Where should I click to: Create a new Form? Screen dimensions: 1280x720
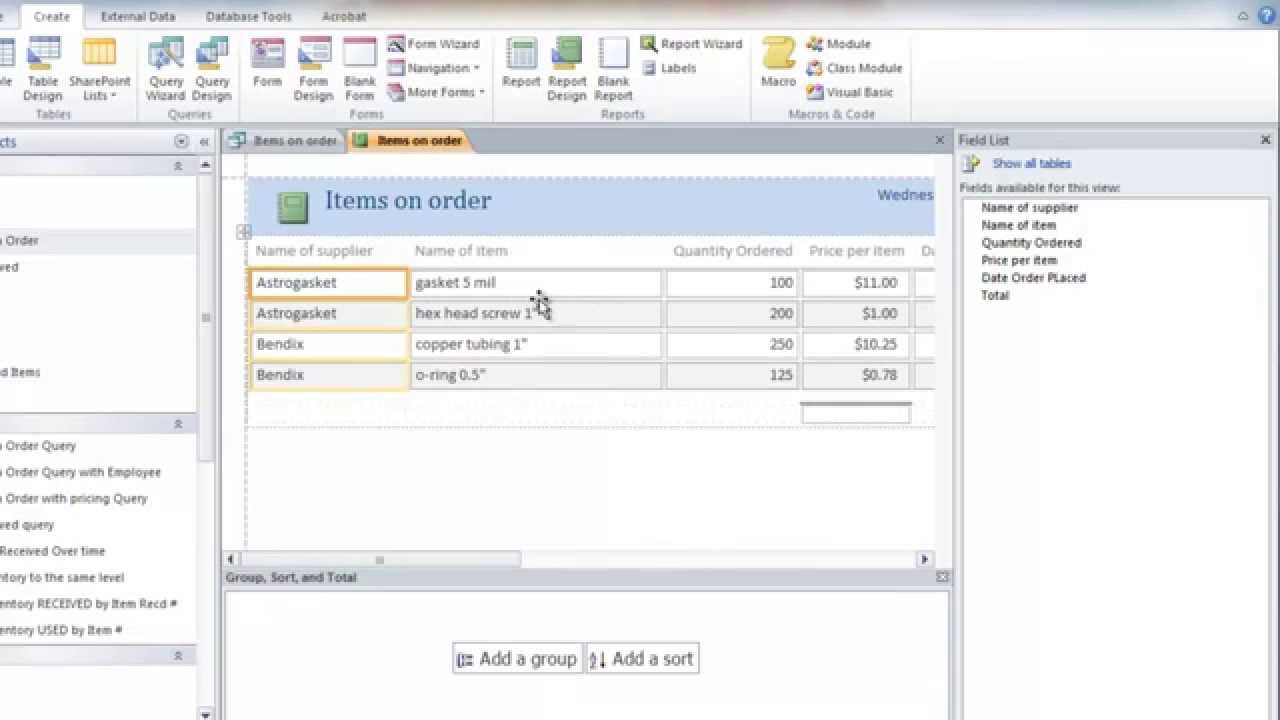pos(267,64)
